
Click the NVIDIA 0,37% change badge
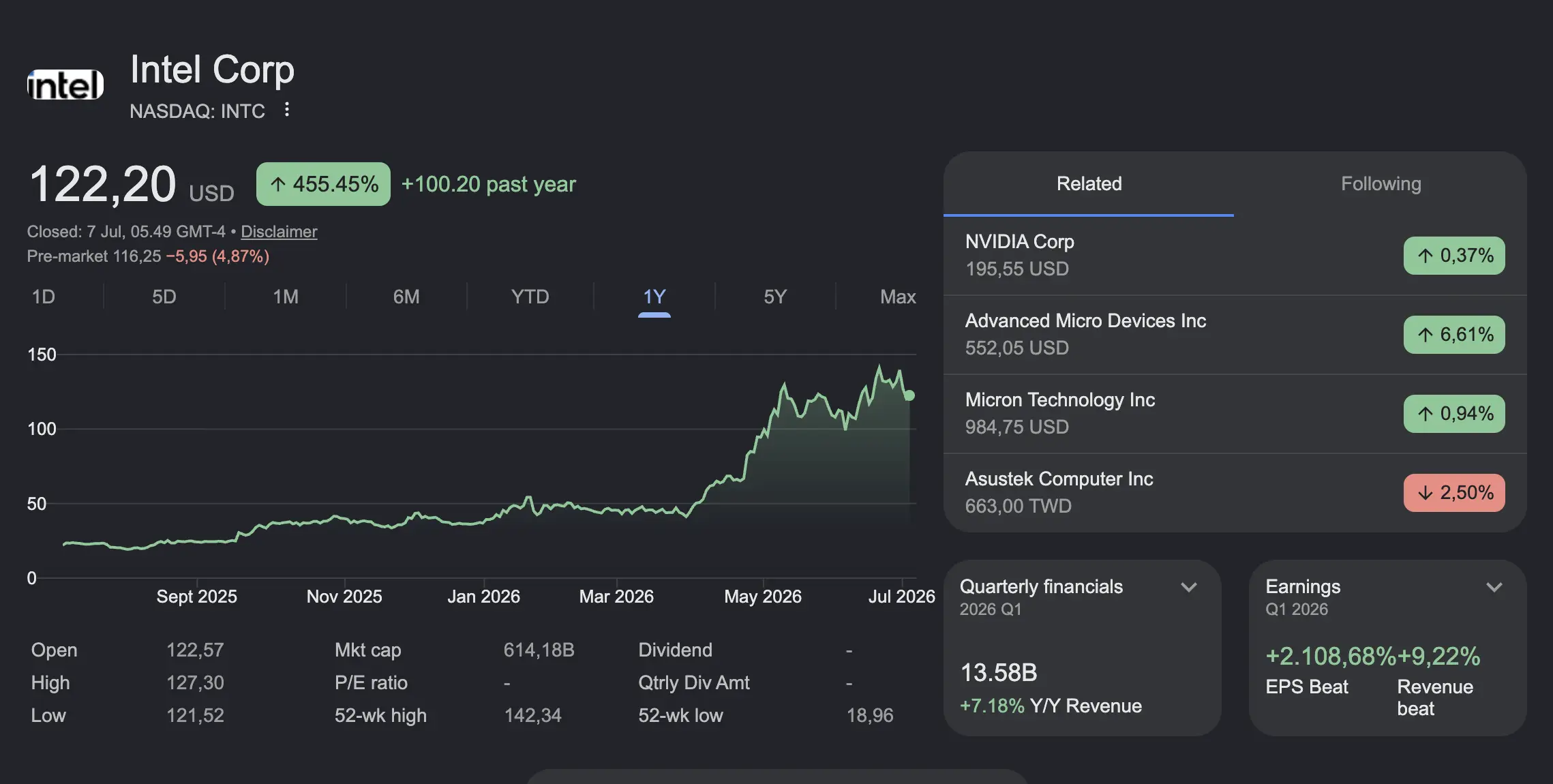pos(1454,256)
